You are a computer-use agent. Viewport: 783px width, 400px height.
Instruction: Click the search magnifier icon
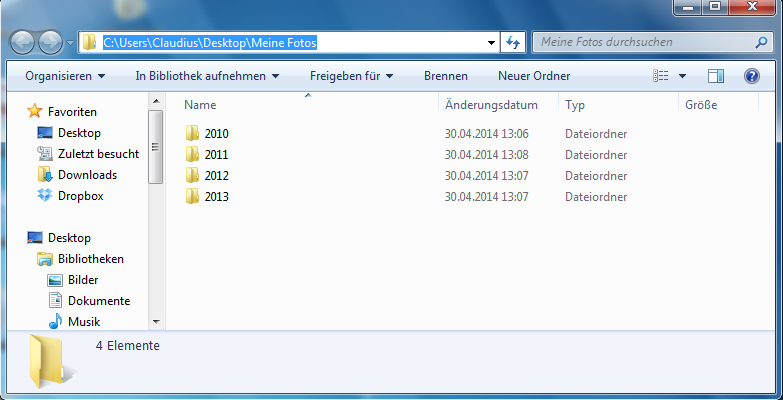759,42
